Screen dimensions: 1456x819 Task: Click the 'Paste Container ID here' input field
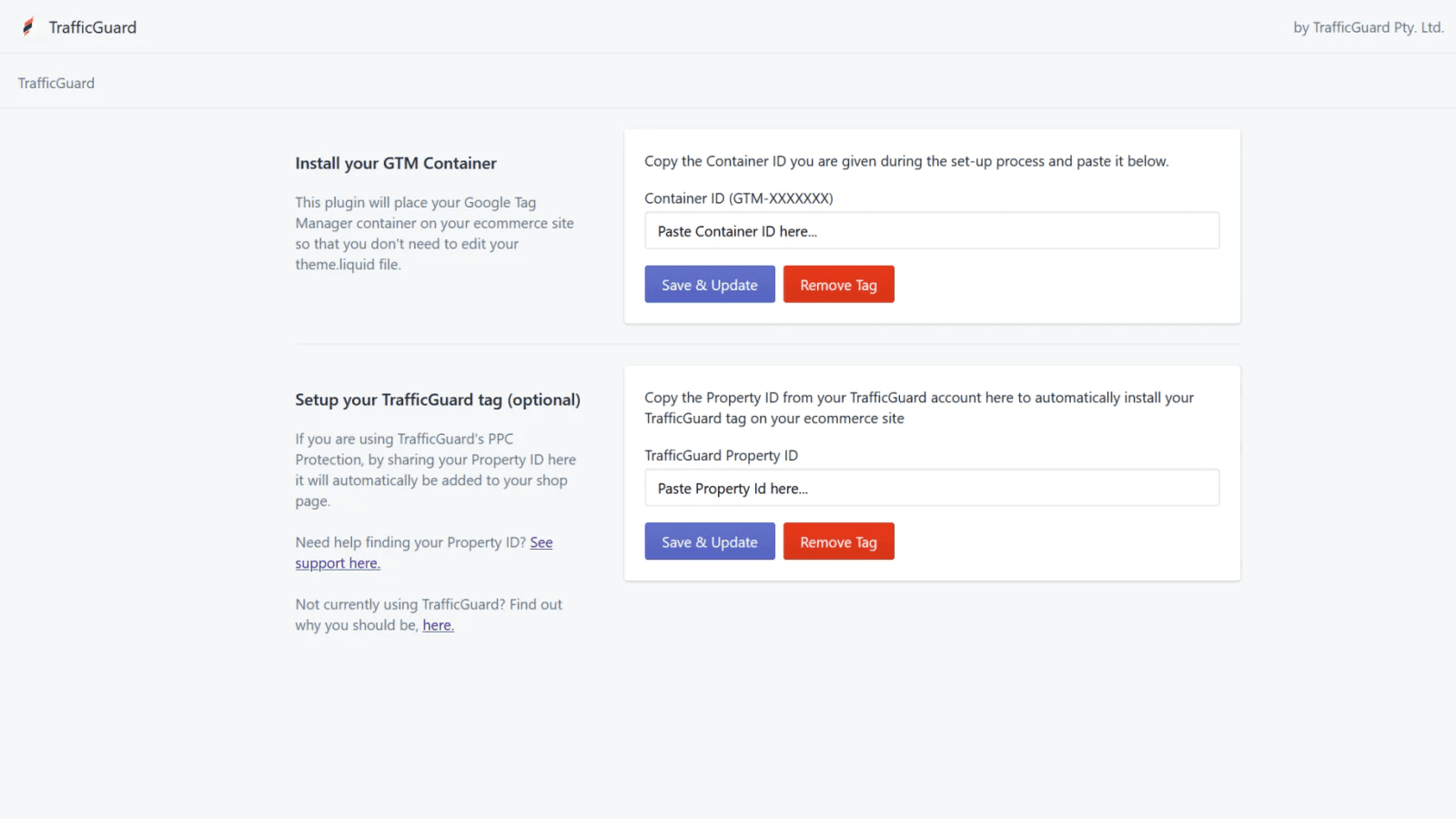tap(931, 230)
